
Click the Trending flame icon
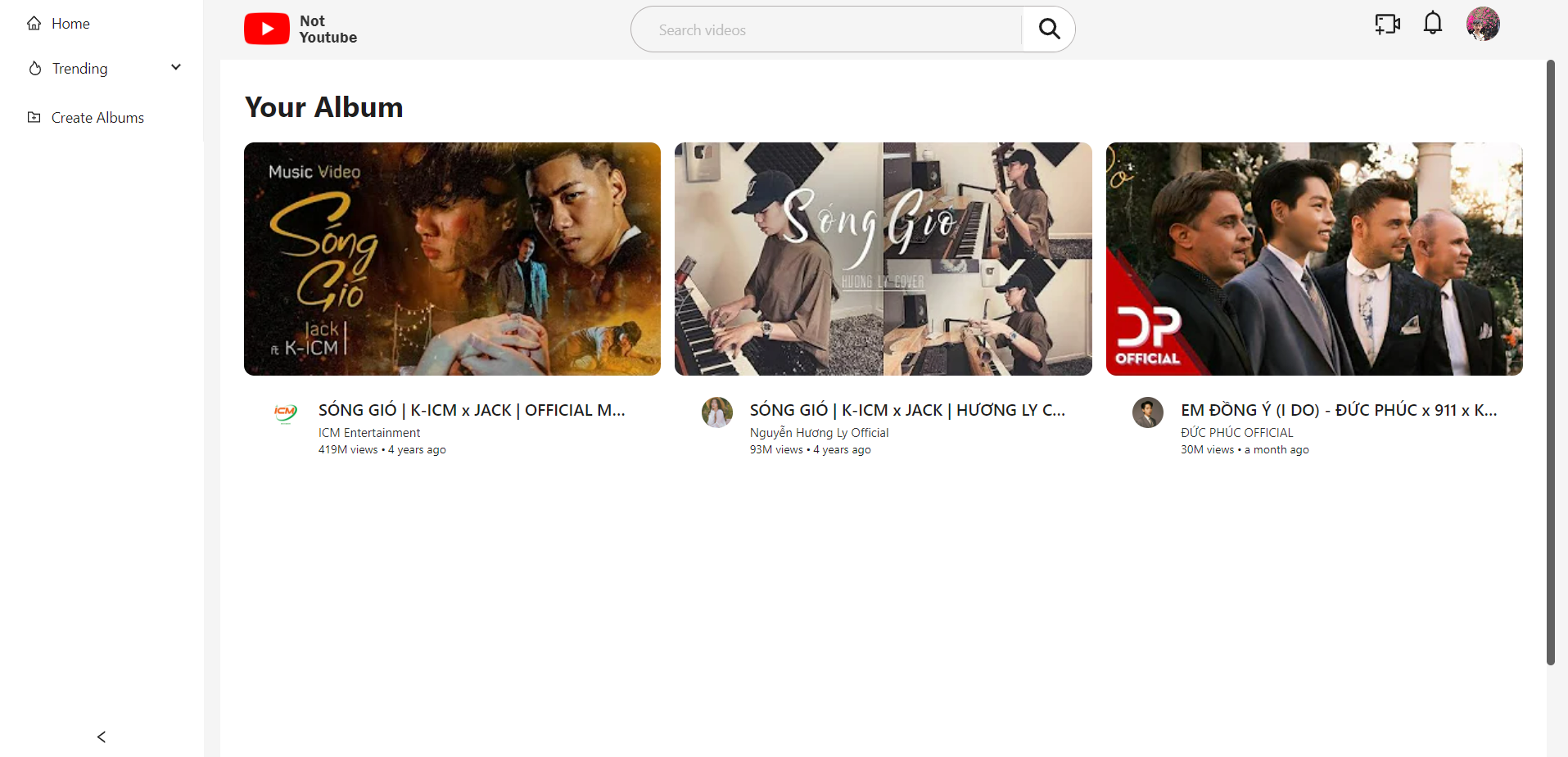click(34, 69)
